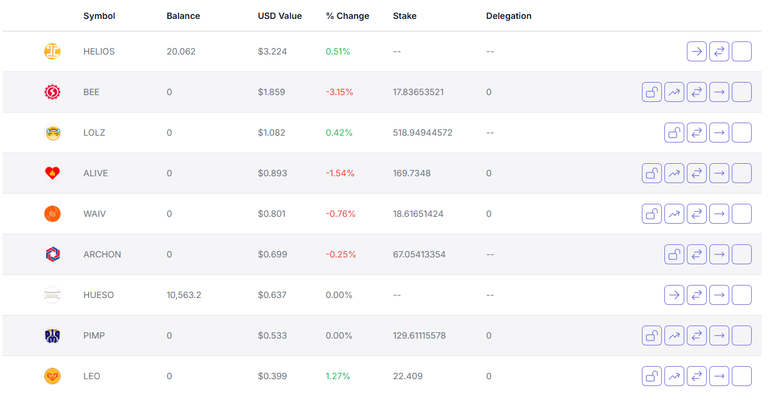Click the unlock icon in the BEE row
This screenshot has height=395, width=768.
(x=651, y=92)
